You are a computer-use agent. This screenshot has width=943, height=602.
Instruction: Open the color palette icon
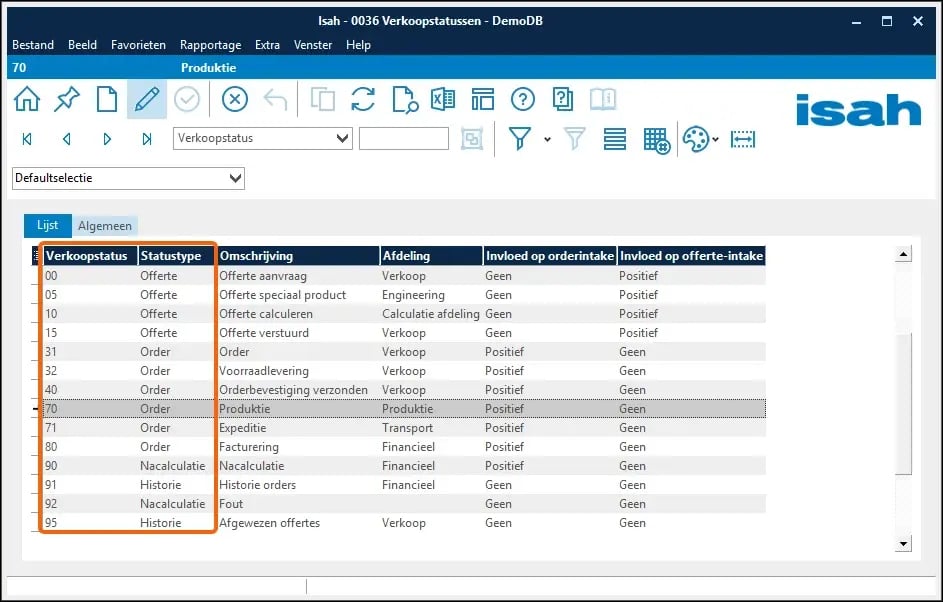[x=696, y=139]
